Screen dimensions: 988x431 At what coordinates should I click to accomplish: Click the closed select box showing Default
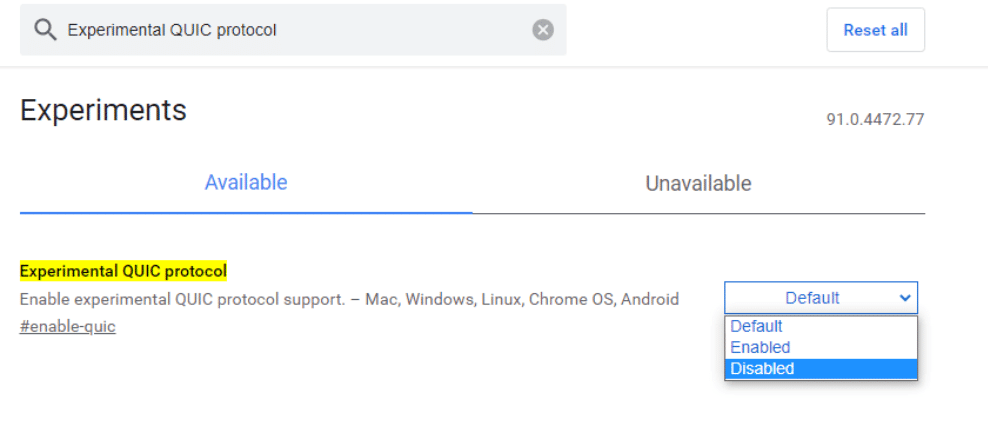pyautogui.click(x=811, y=298)
